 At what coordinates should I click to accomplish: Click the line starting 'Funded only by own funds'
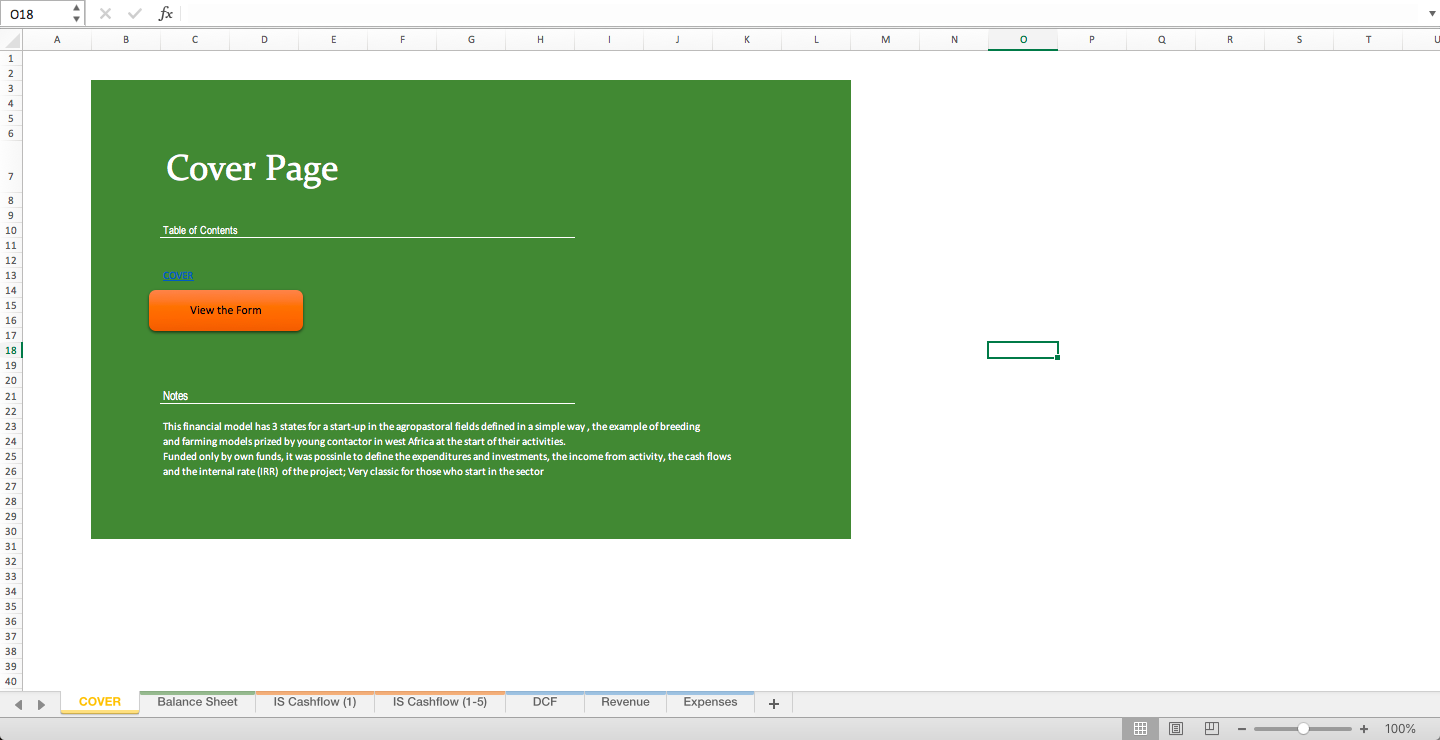click(447, 456)
